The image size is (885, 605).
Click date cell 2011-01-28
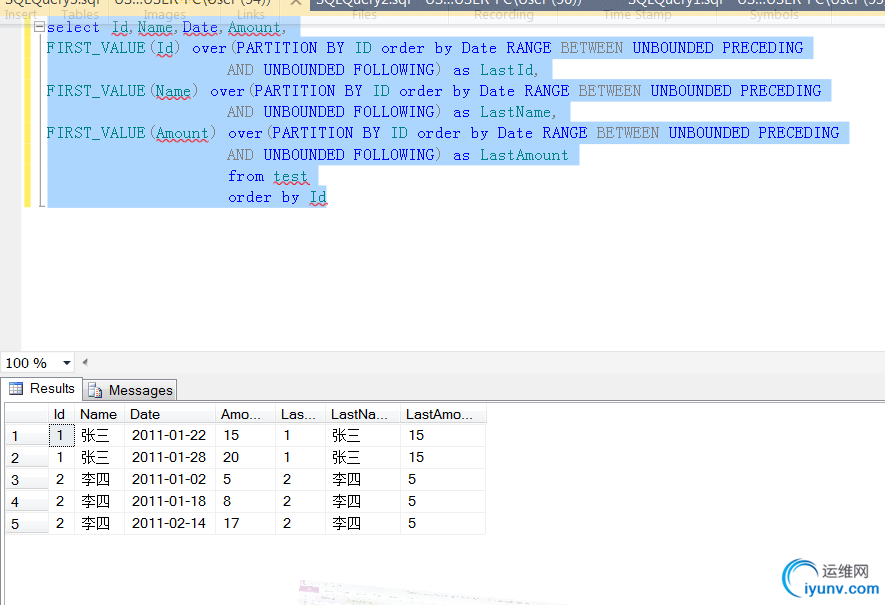[169, 457]
